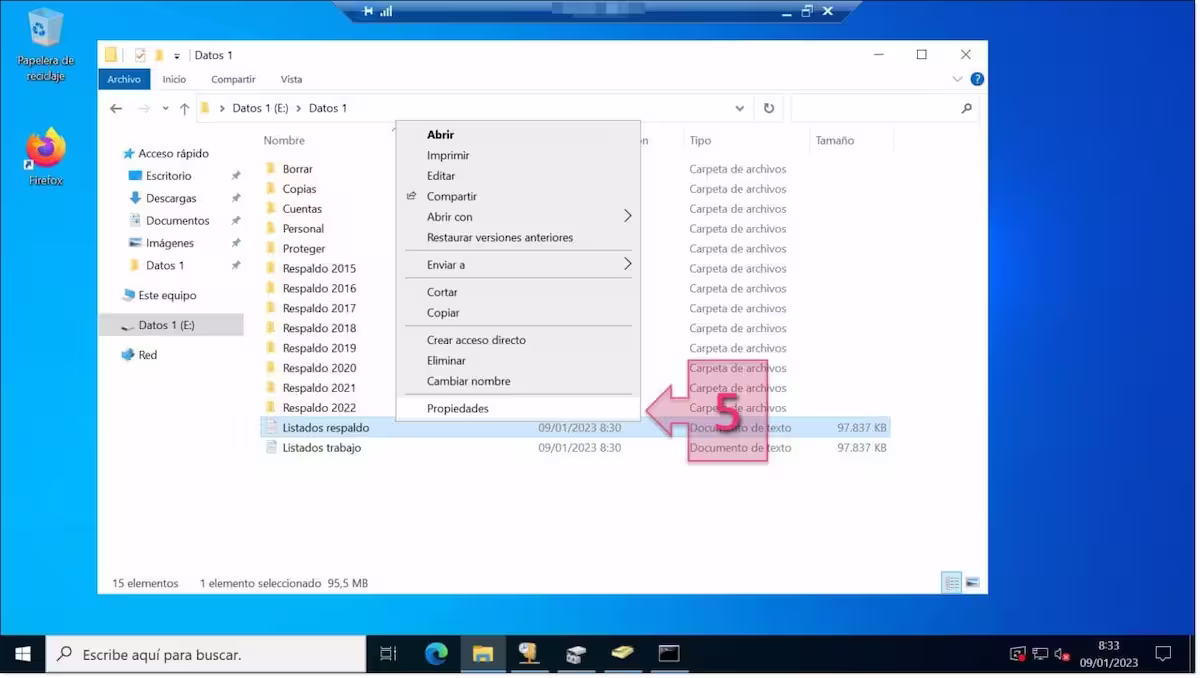
Task: Open Propiedades from the context menu
Action: pos(517,409)
